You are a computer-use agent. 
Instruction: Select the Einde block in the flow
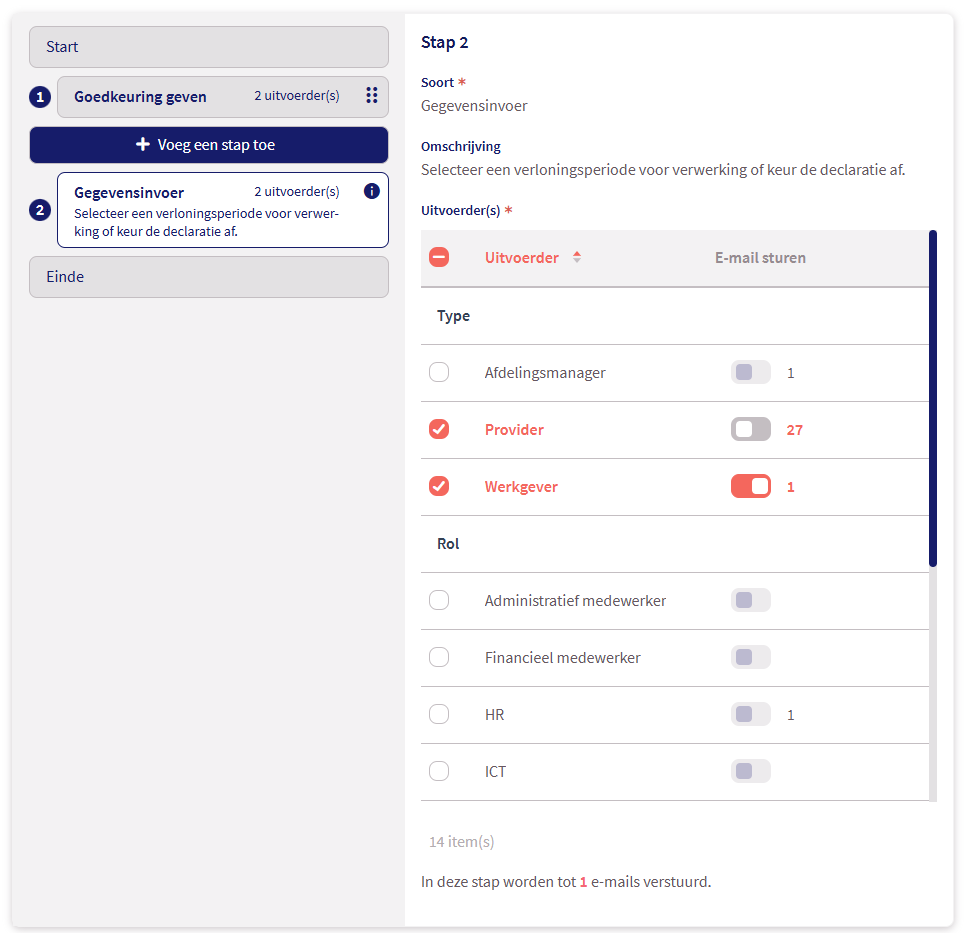pos(208,276)
